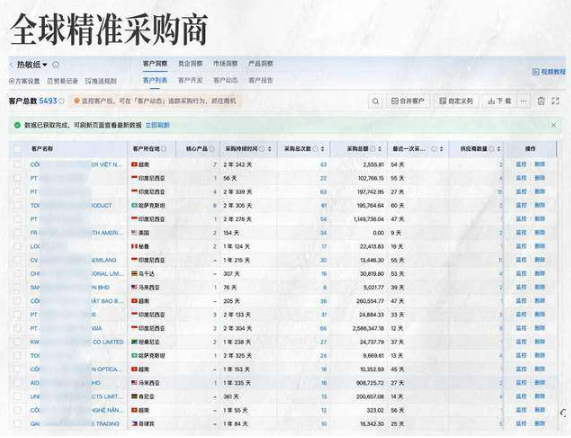
Task: Sort by 供应商数量 using its arrows
Action: pos(499,149)
